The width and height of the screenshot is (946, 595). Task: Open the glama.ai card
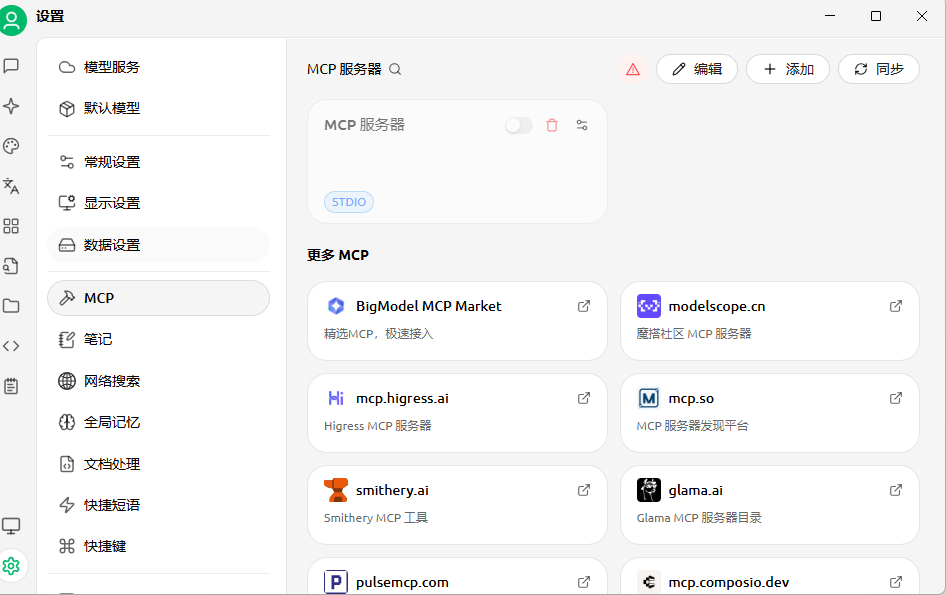pyautogui.click(x=770, y=505)
